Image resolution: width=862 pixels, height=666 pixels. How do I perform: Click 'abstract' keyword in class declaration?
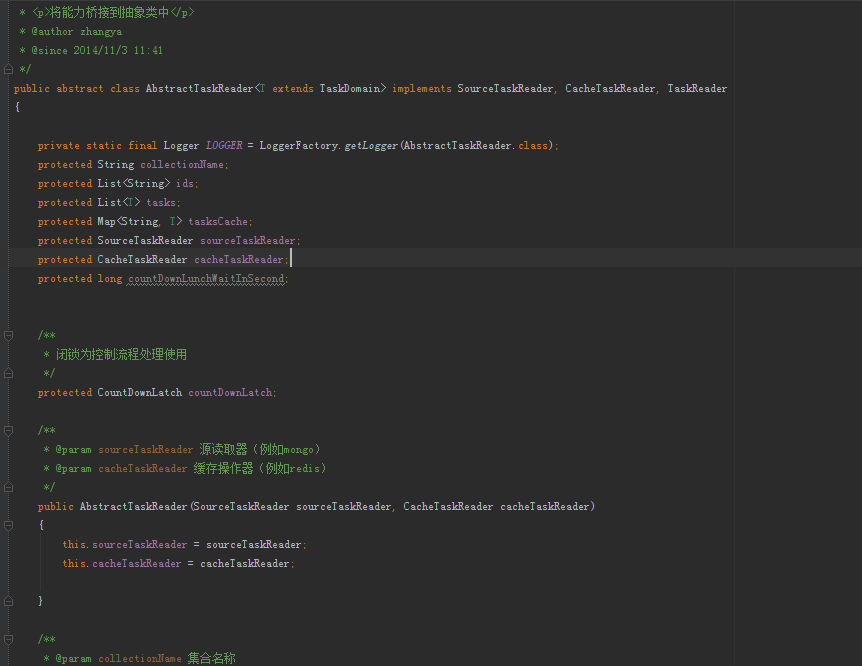pyautogui.click(x=80, y=89)
